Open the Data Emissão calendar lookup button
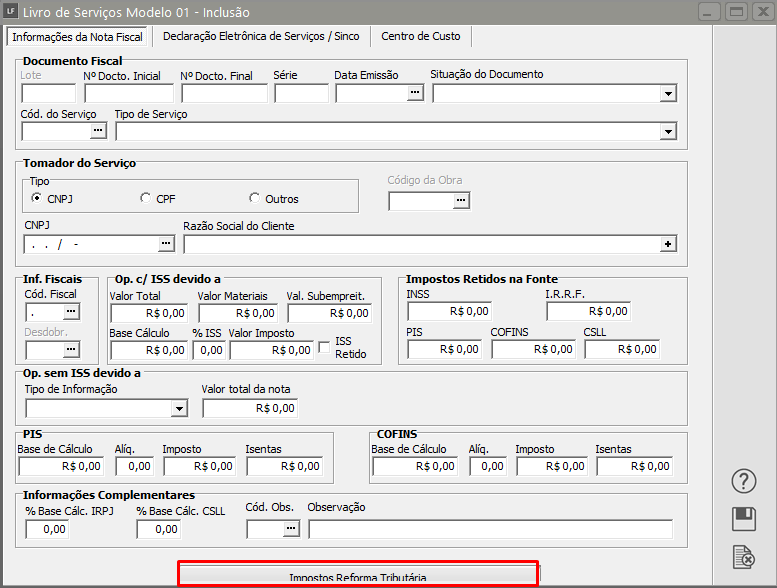The height and width of the screenshot is (588, 777). tap(415, 93)
